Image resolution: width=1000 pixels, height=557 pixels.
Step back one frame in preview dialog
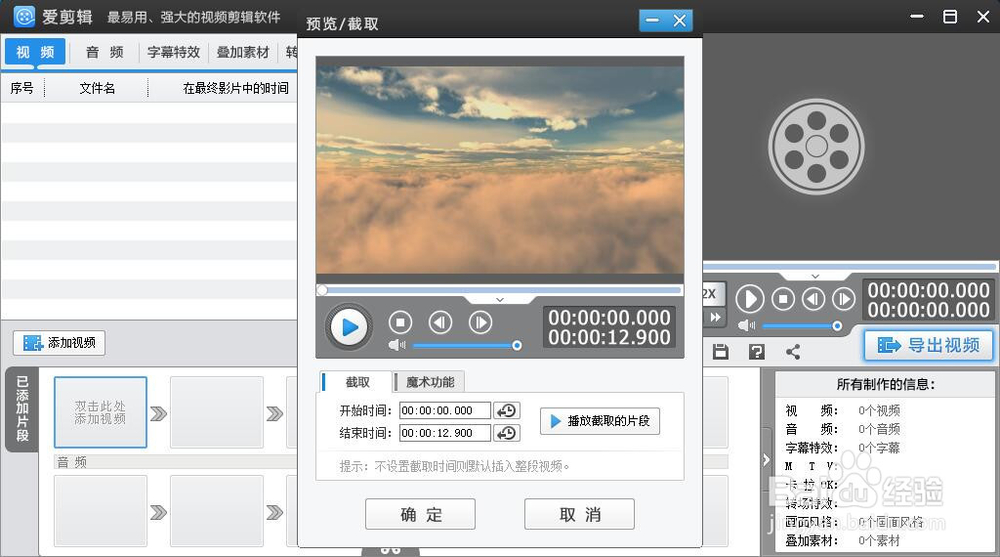point(441,323)
